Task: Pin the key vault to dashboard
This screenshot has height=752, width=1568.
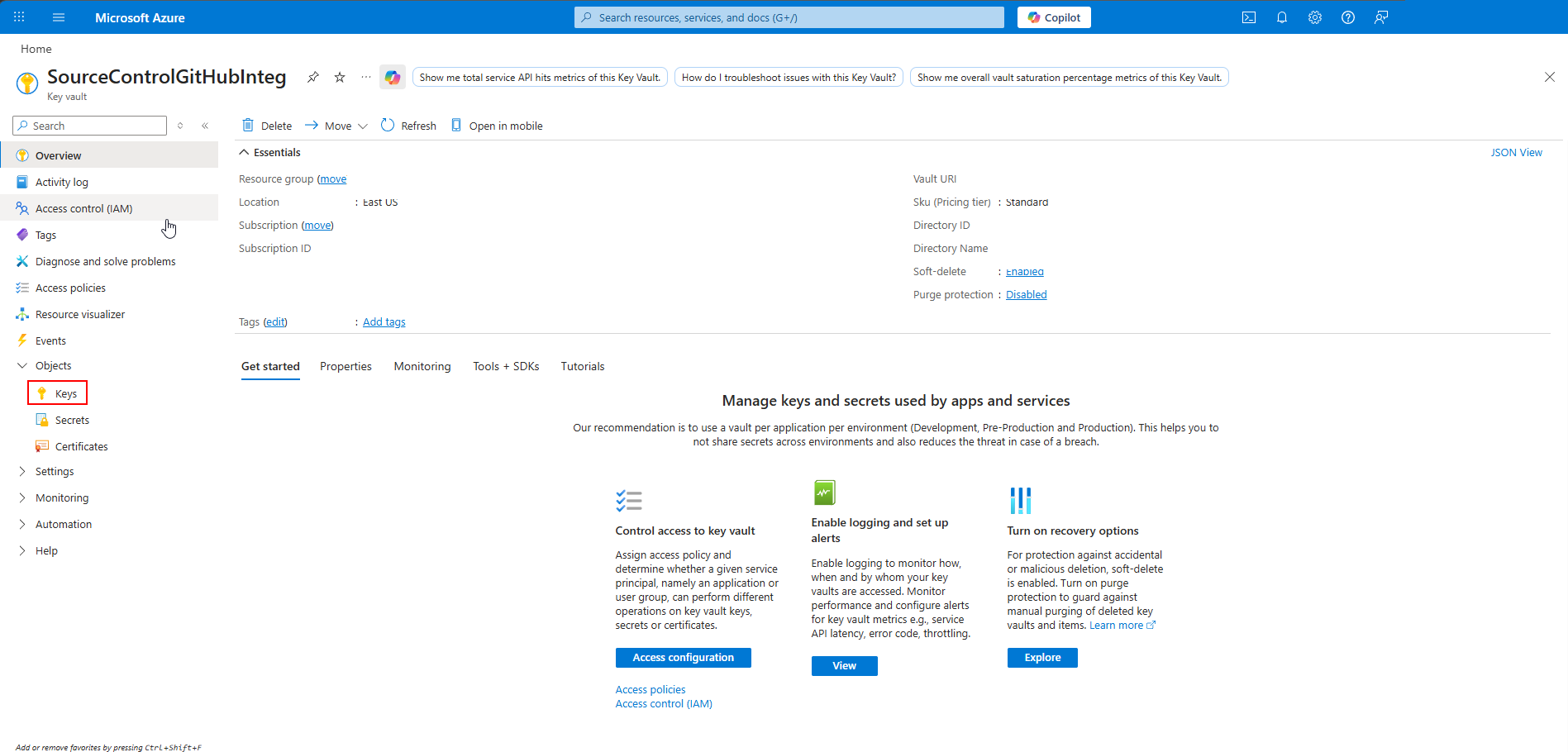Action: tap(312, 77)
